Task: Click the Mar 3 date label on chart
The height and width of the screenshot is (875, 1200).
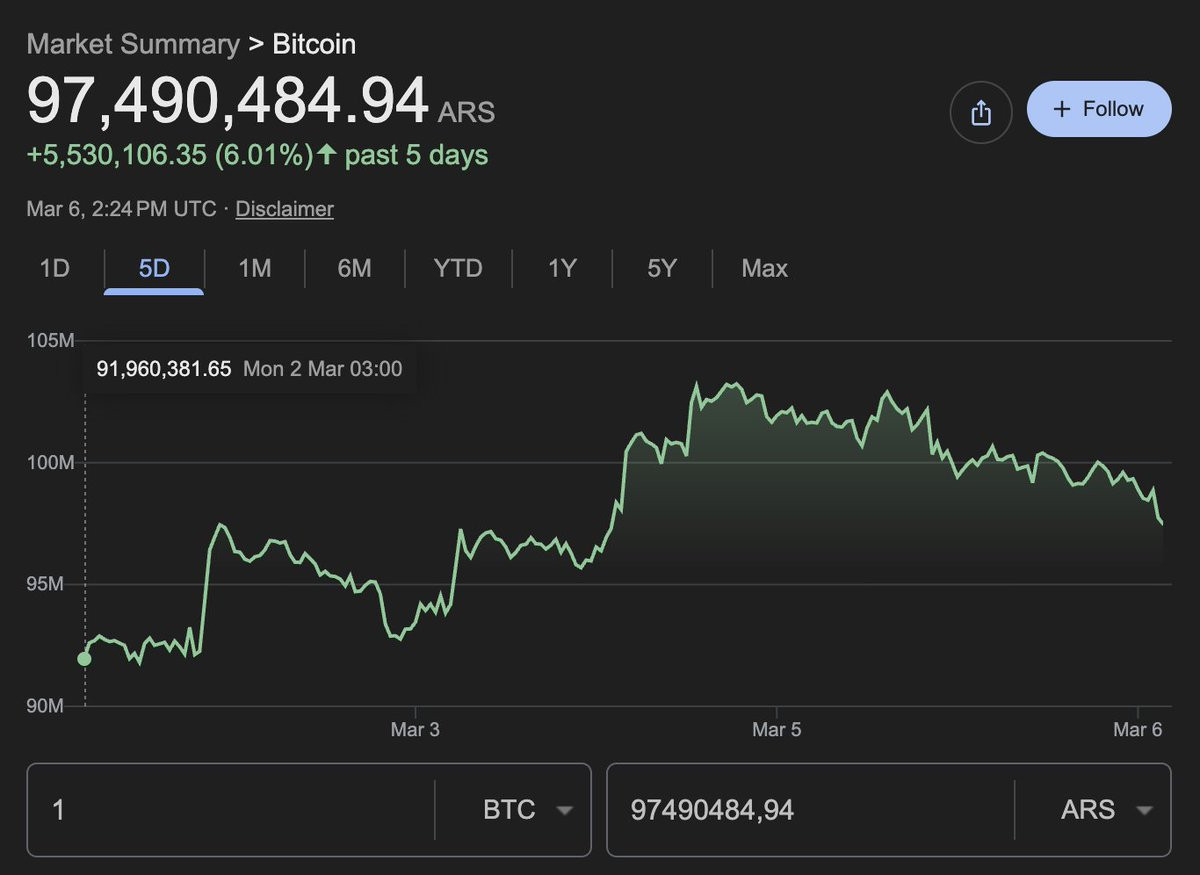Action: coord(414,730)
